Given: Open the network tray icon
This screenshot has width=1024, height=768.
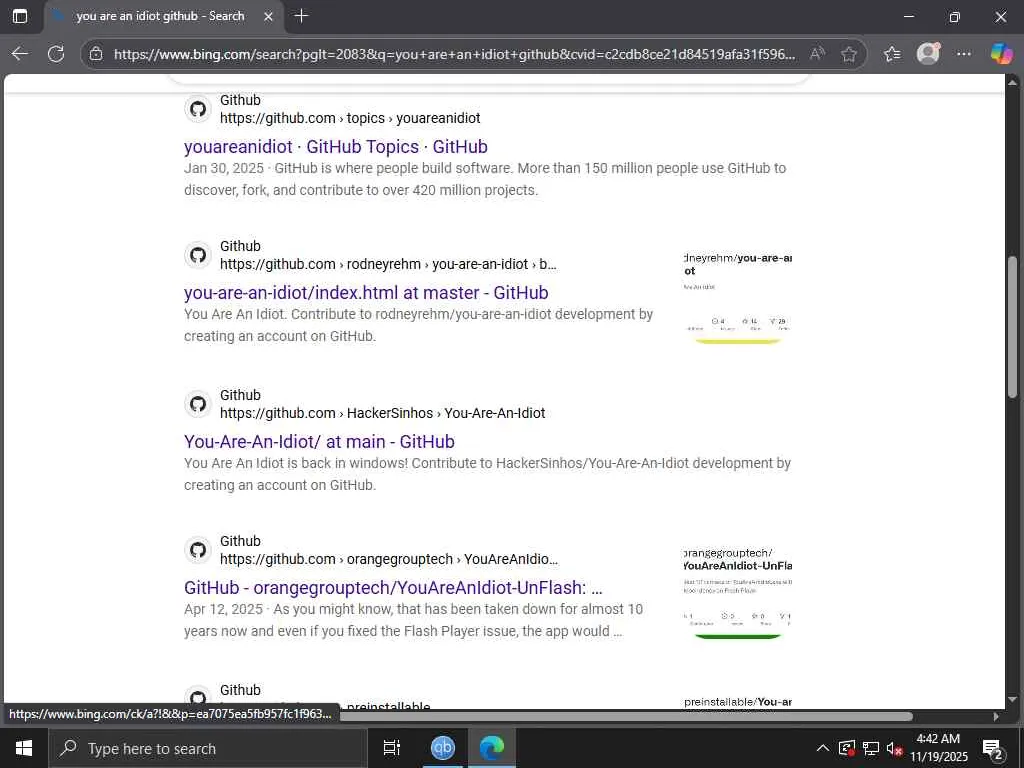Looking at the screenshot, I should click(871, 748).
